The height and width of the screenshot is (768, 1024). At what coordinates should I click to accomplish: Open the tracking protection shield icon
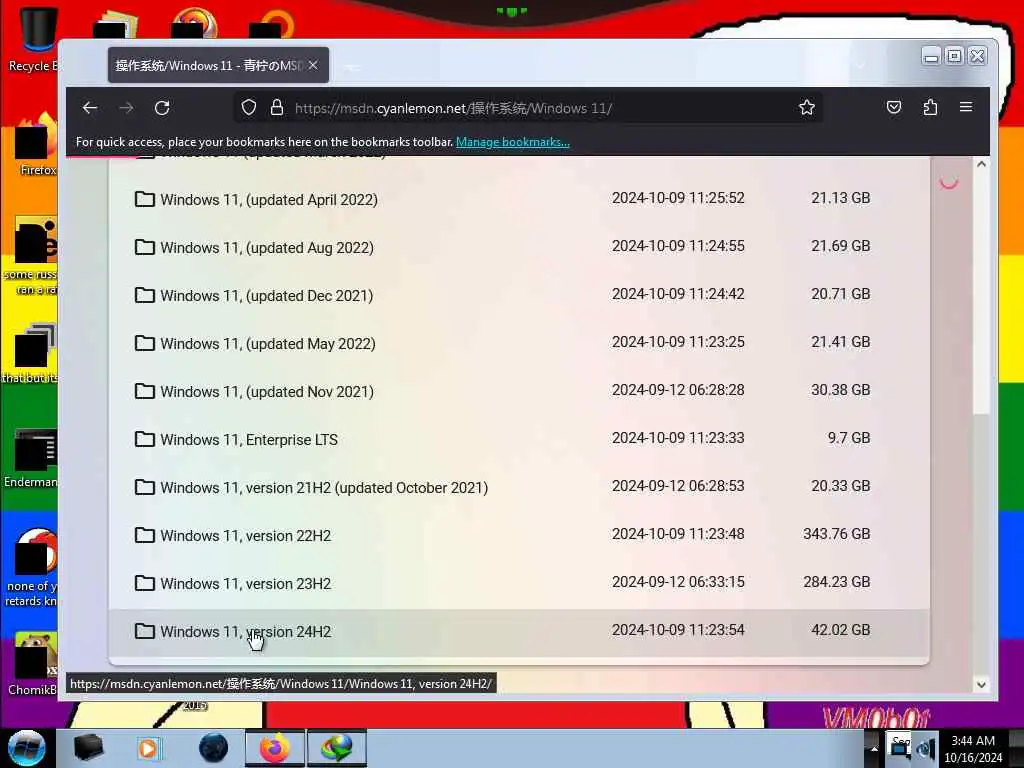(249, 107)
